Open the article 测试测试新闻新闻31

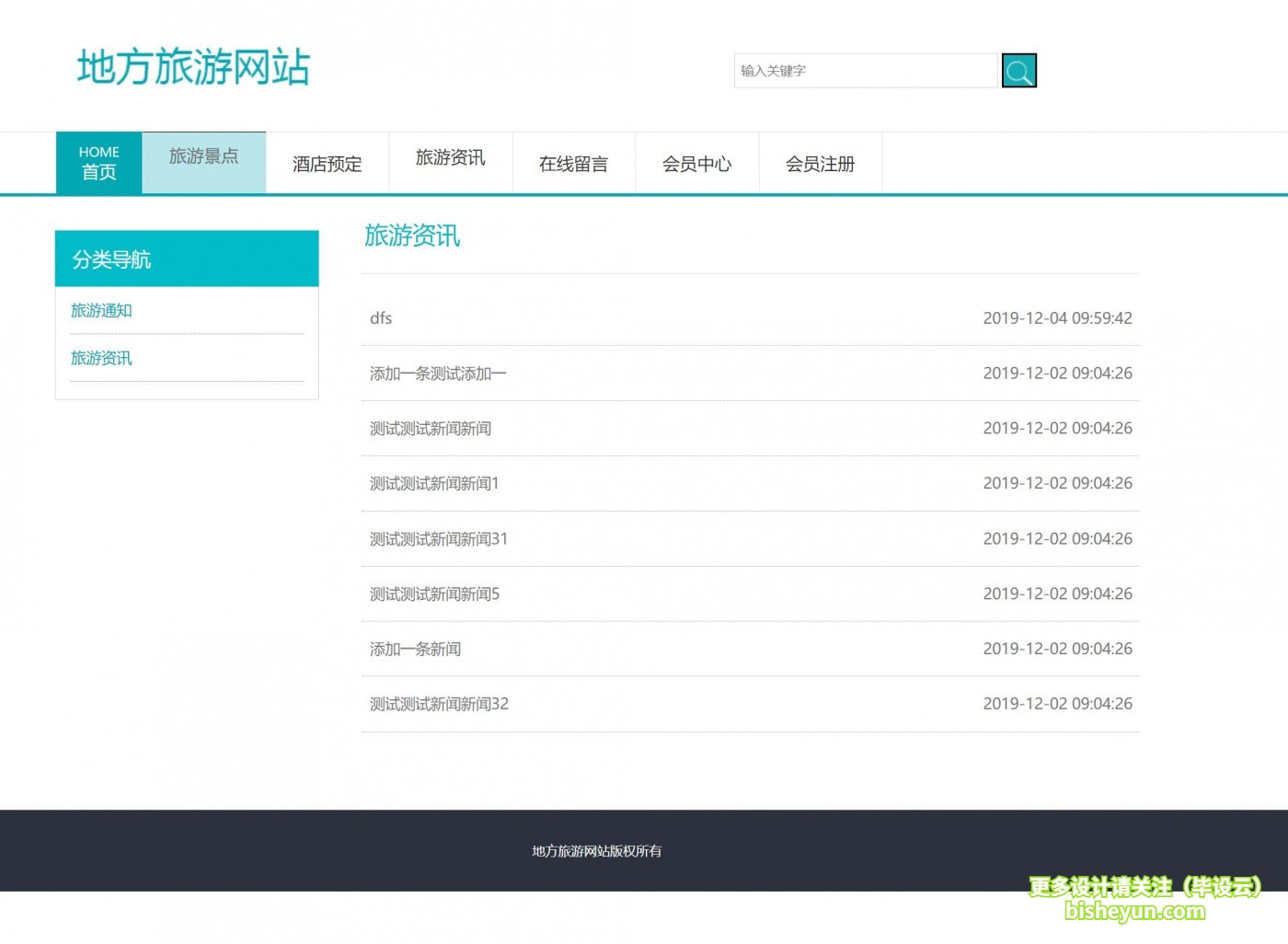coord(439,538)
